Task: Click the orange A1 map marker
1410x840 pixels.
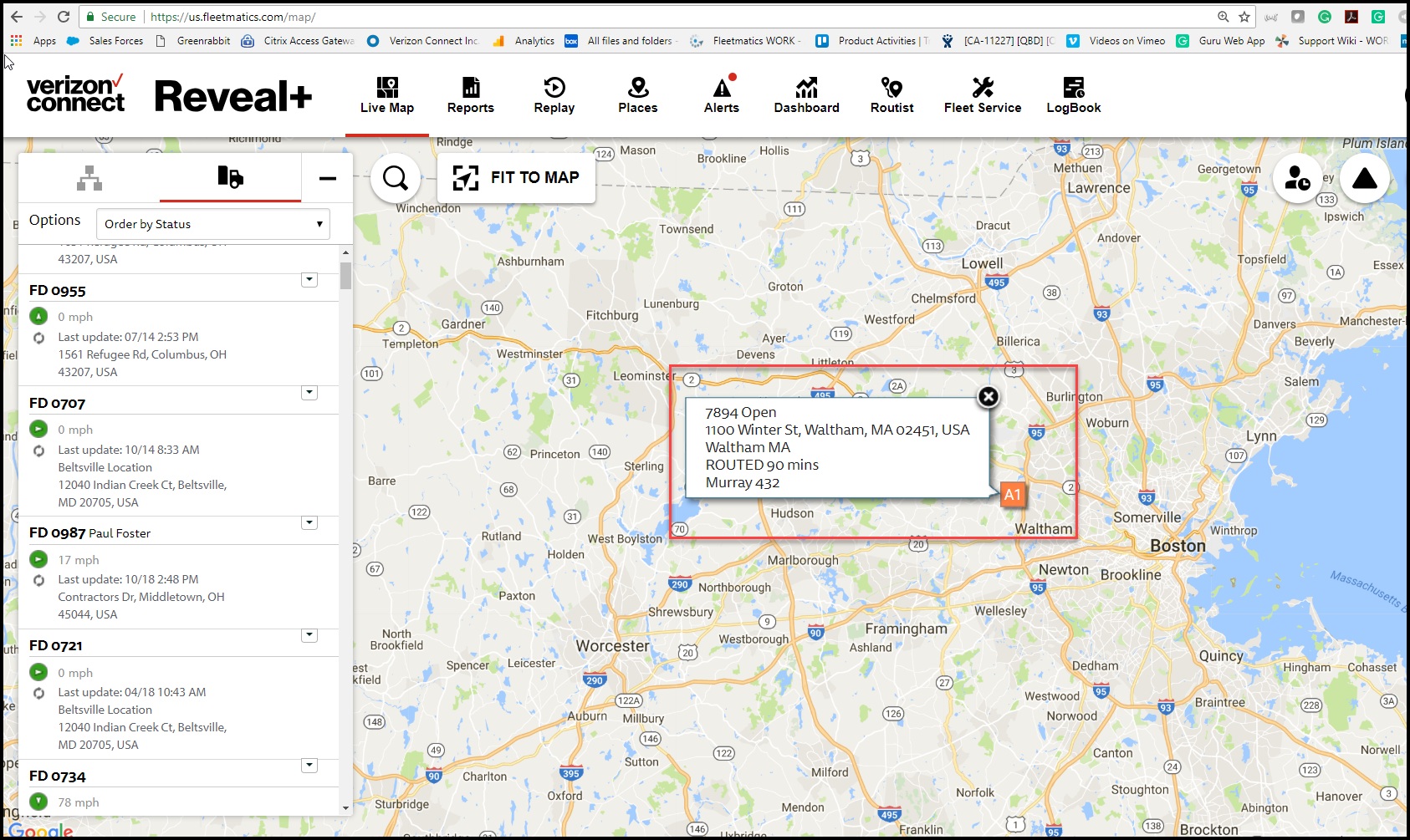Action: pyautogui.click(x=1012, y=495)
